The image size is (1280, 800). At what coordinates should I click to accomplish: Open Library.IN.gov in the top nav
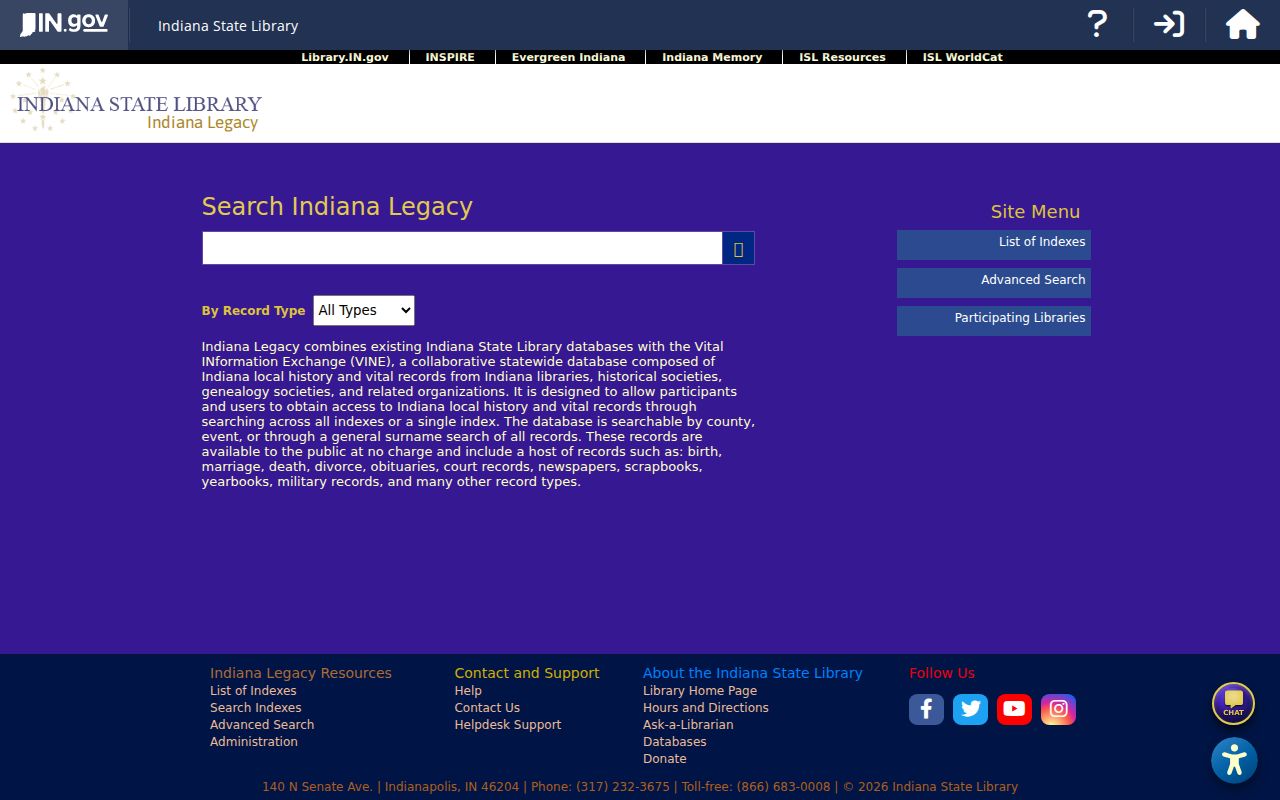coord(345,57)
